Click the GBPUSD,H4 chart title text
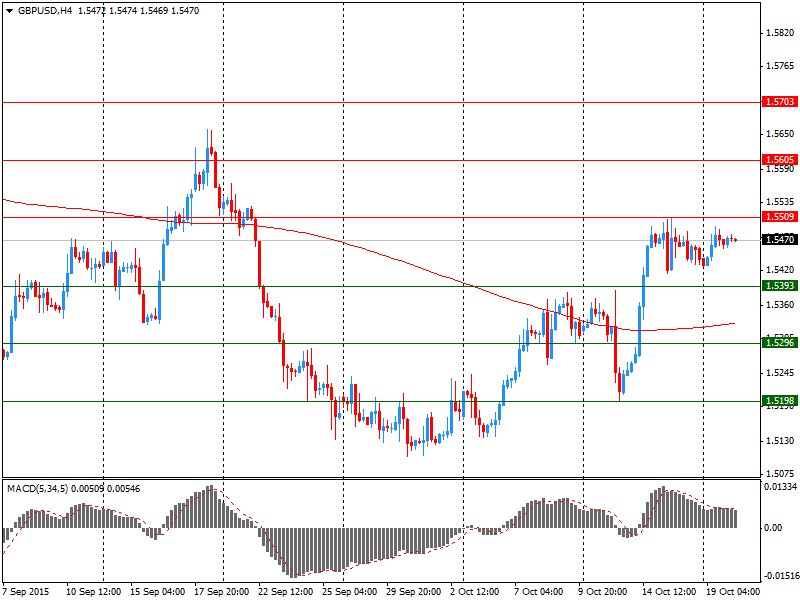The image size is (800, 600). (45, 11)
